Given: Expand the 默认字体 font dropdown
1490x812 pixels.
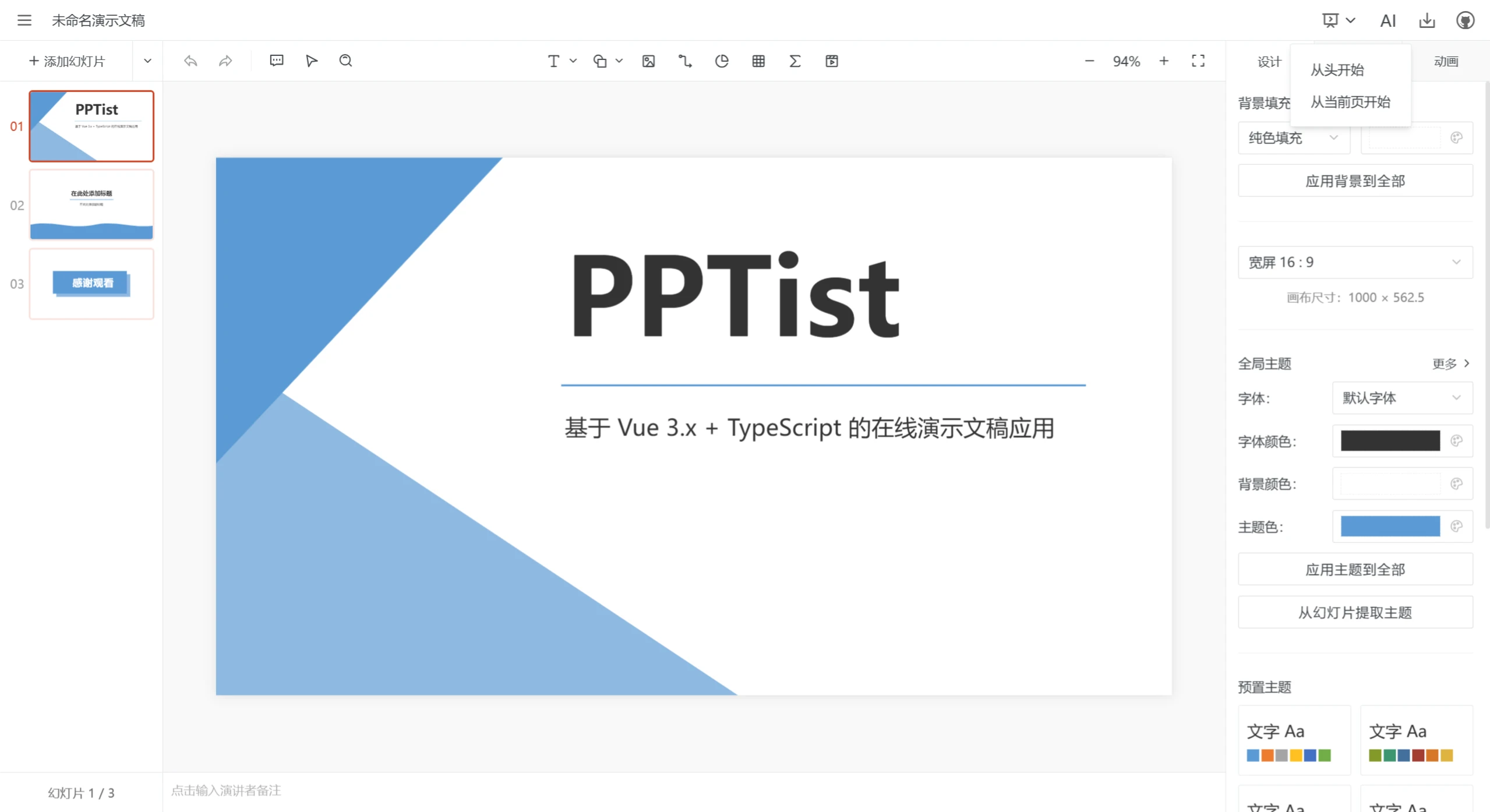Looking at the screenshot, I should (x=1401, y=398).
